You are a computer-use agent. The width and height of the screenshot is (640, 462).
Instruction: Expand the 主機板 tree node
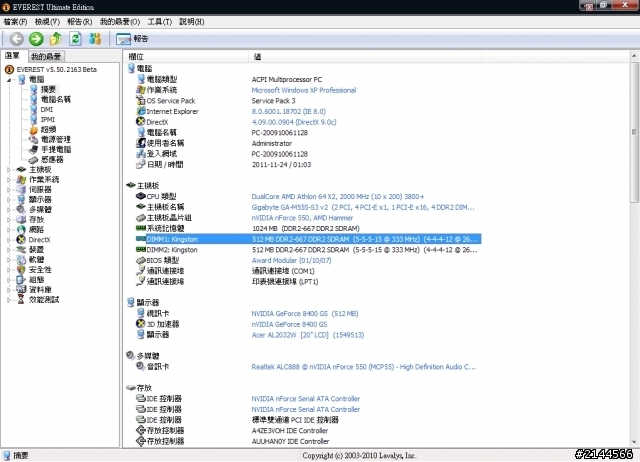[x=9, y=169]
